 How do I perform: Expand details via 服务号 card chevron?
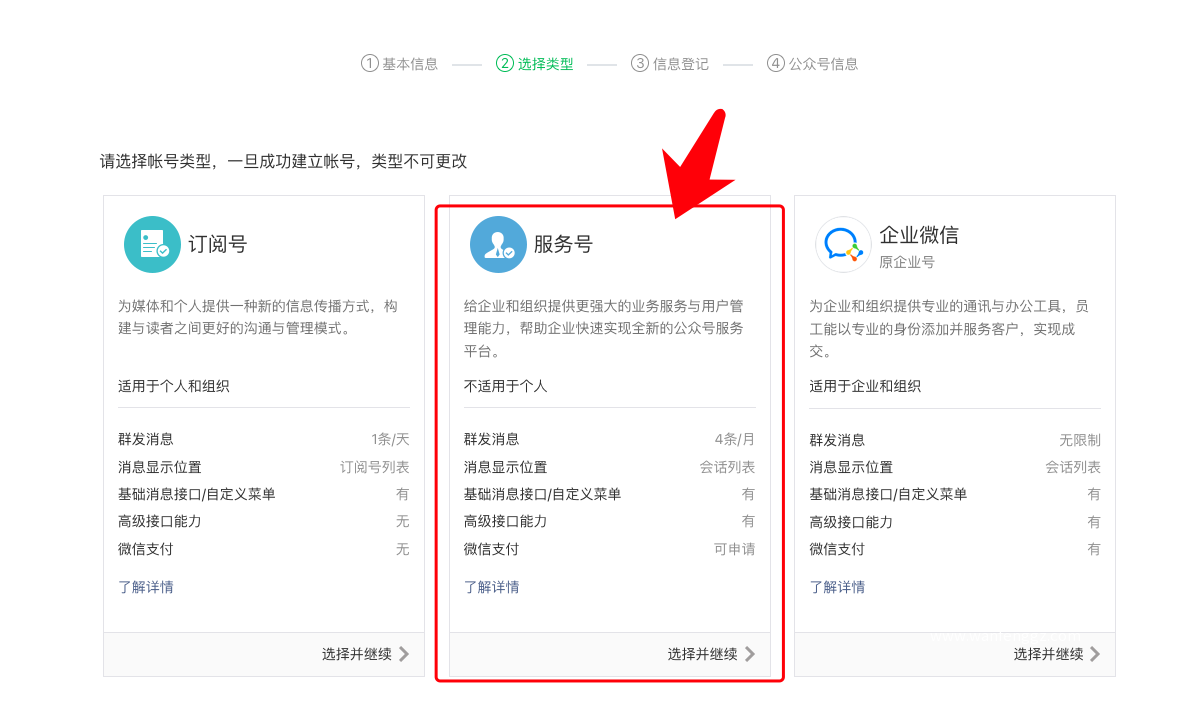pyautogui.click(x=750, y=654)
